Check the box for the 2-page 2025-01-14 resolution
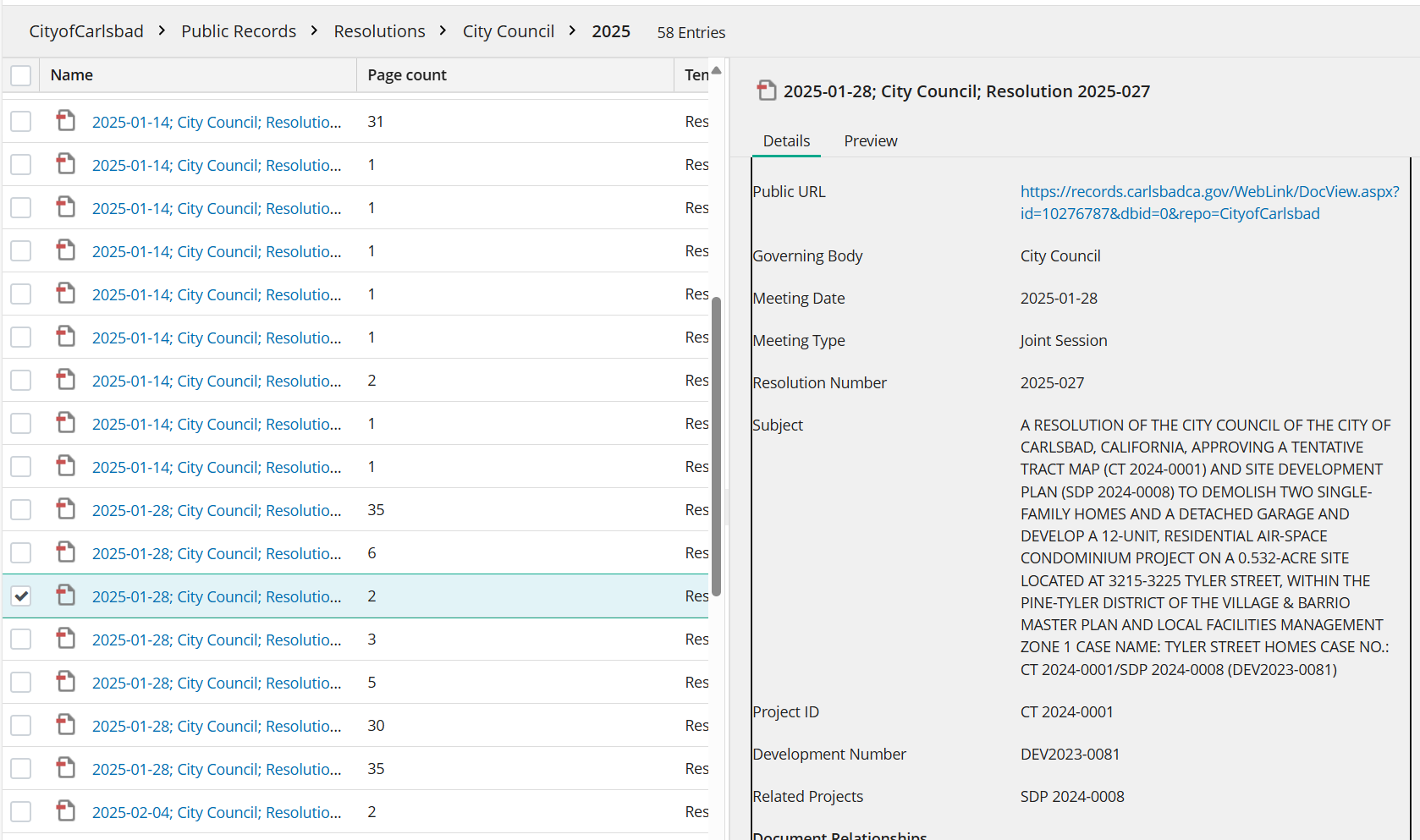The width and height of the screenshot is (1420, 840). coord(21,381)
